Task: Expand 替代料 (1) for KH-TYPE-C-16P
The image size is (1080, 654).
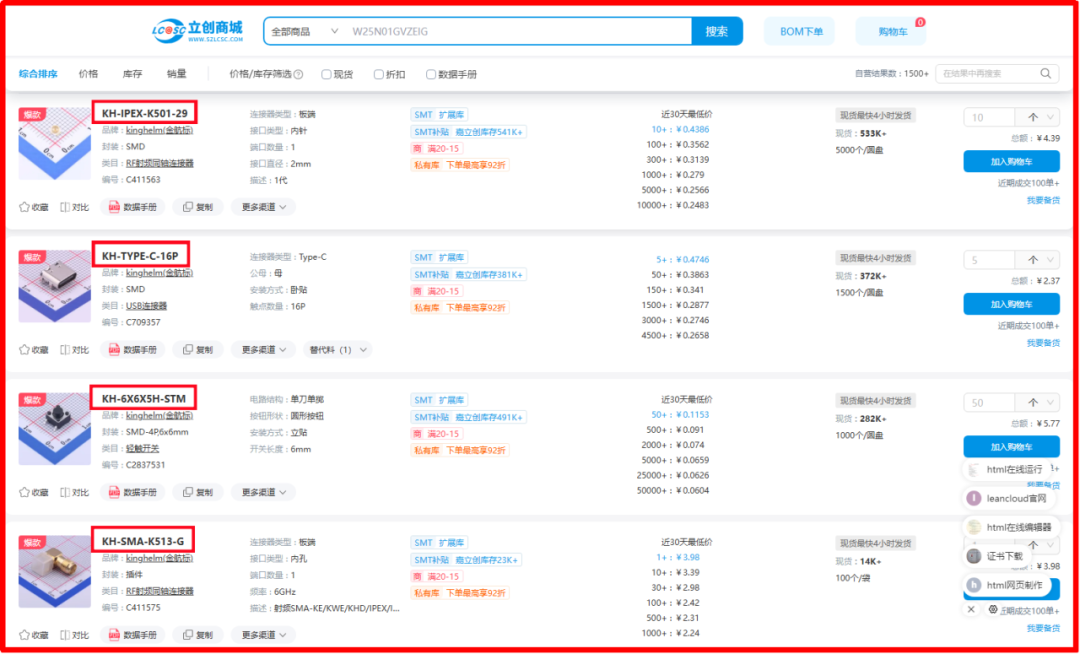Action: pyautogui.click(x=338, y=350)
